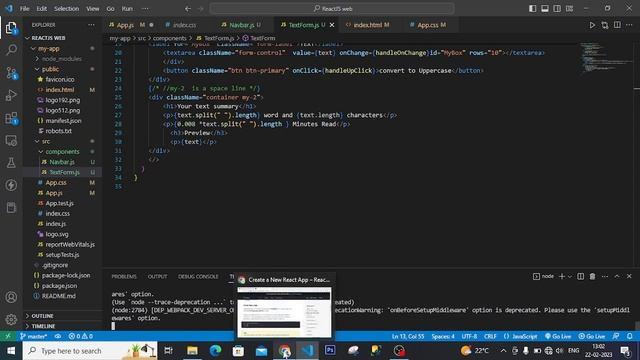The width and height of the screenshot is (640, 360).
Task: Close the TextForm.js tab
Action: point(332,25)
